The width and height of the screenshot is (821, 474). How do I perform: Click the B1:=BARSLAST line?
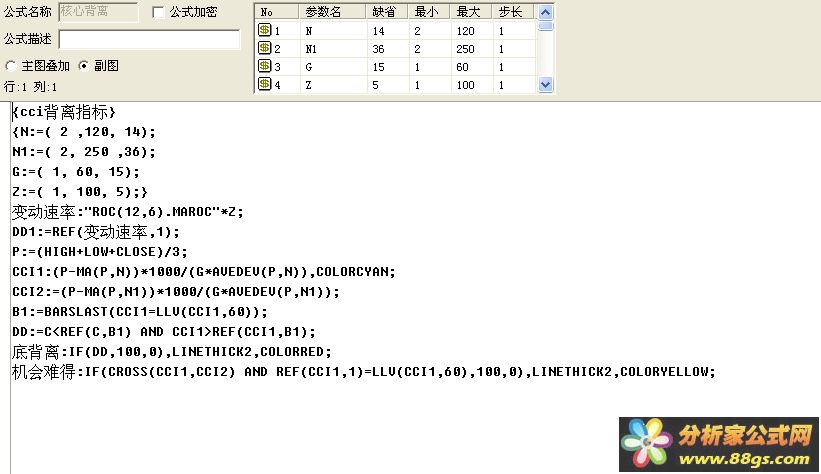pyautogui.click(x=140, y=312)
